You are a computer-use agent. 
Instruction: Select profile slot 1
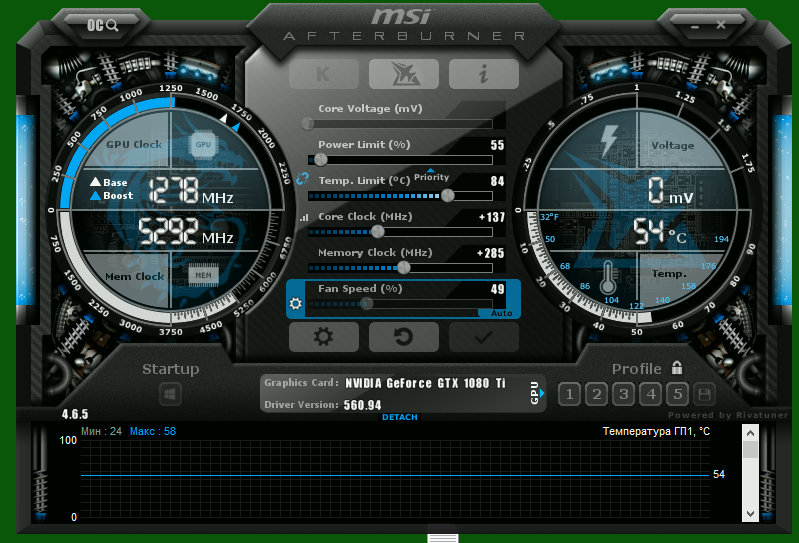tap(569, 394)
